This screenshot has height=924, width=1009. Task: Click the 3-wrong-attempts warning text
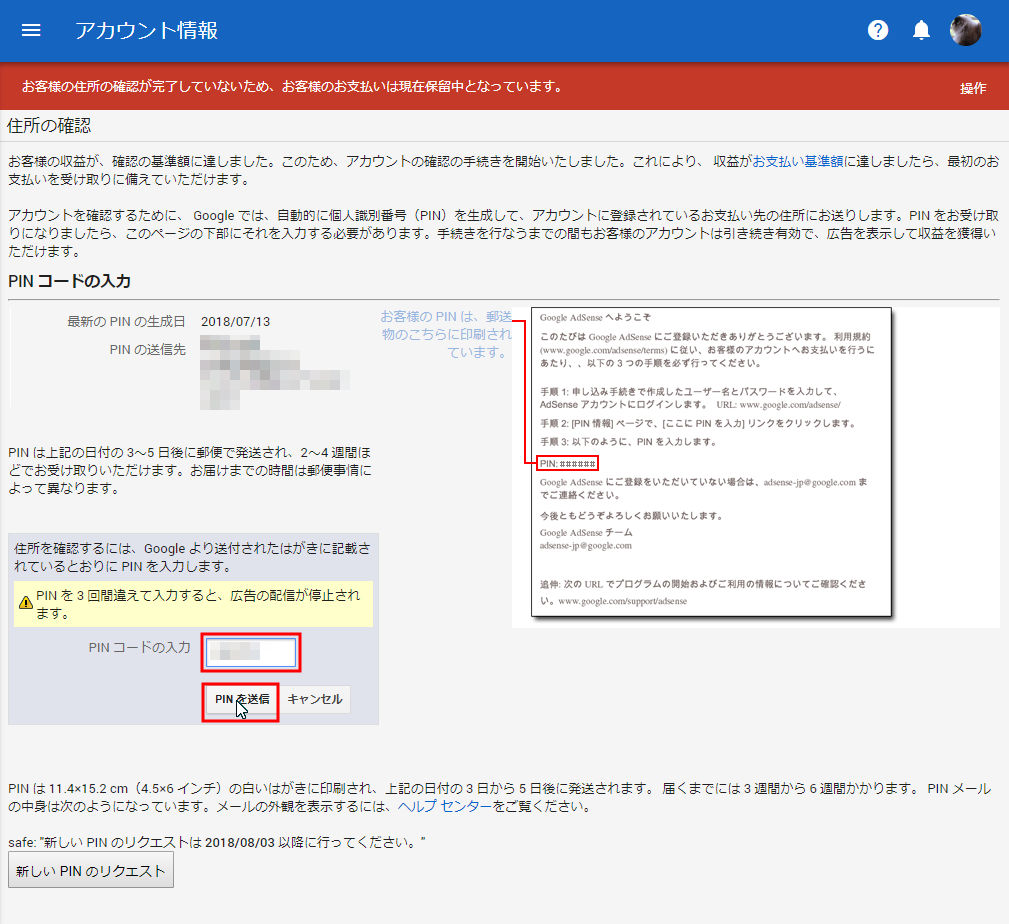(x=198, y=604)
